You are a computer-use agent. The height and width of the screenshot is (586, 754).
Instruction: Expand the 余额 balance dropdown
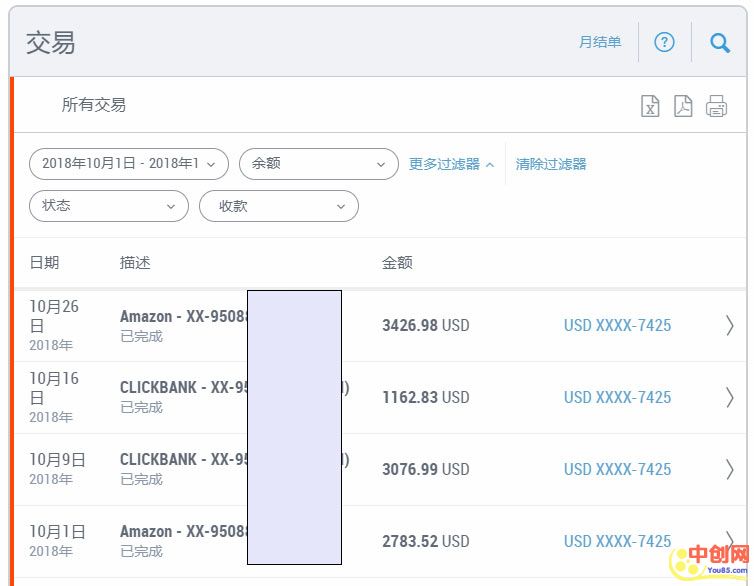[x=318, y=164]
